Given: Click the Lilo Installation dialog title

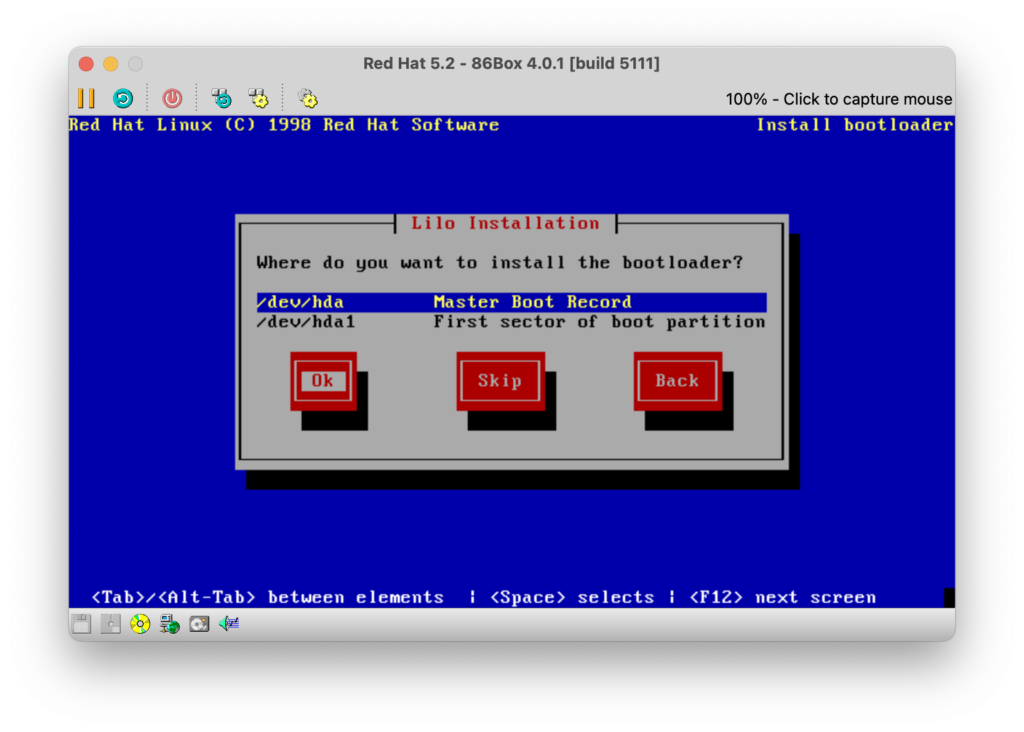Looking at the screenshot, I should [505, 223].
